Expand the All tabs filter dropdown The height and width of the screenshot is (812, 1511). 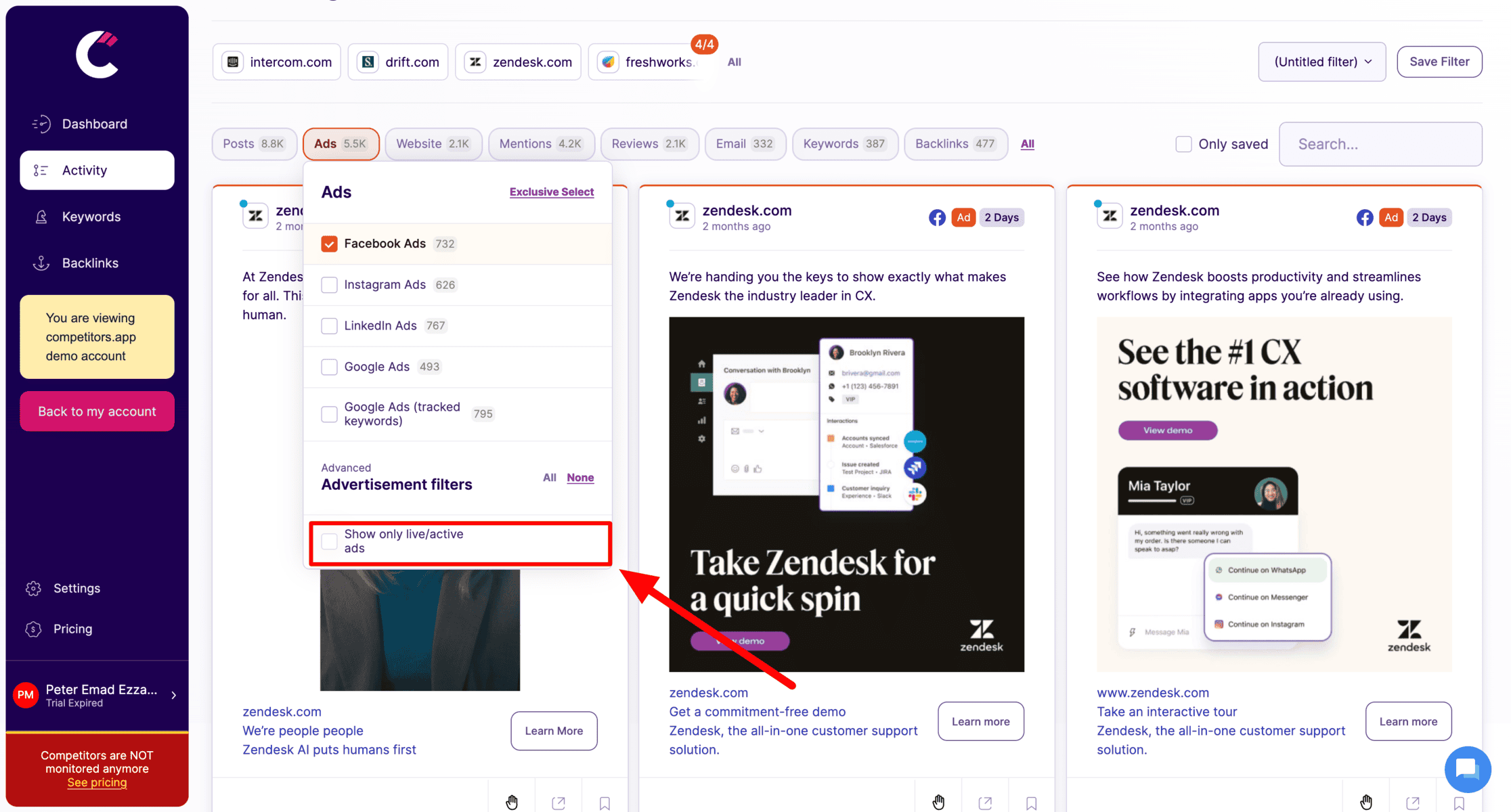1028,144
